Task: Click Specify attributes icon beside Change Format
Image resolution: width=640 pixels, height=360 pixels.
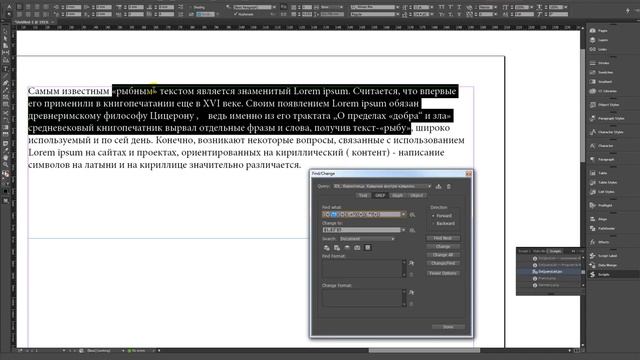Action: [x=411, y=293]
